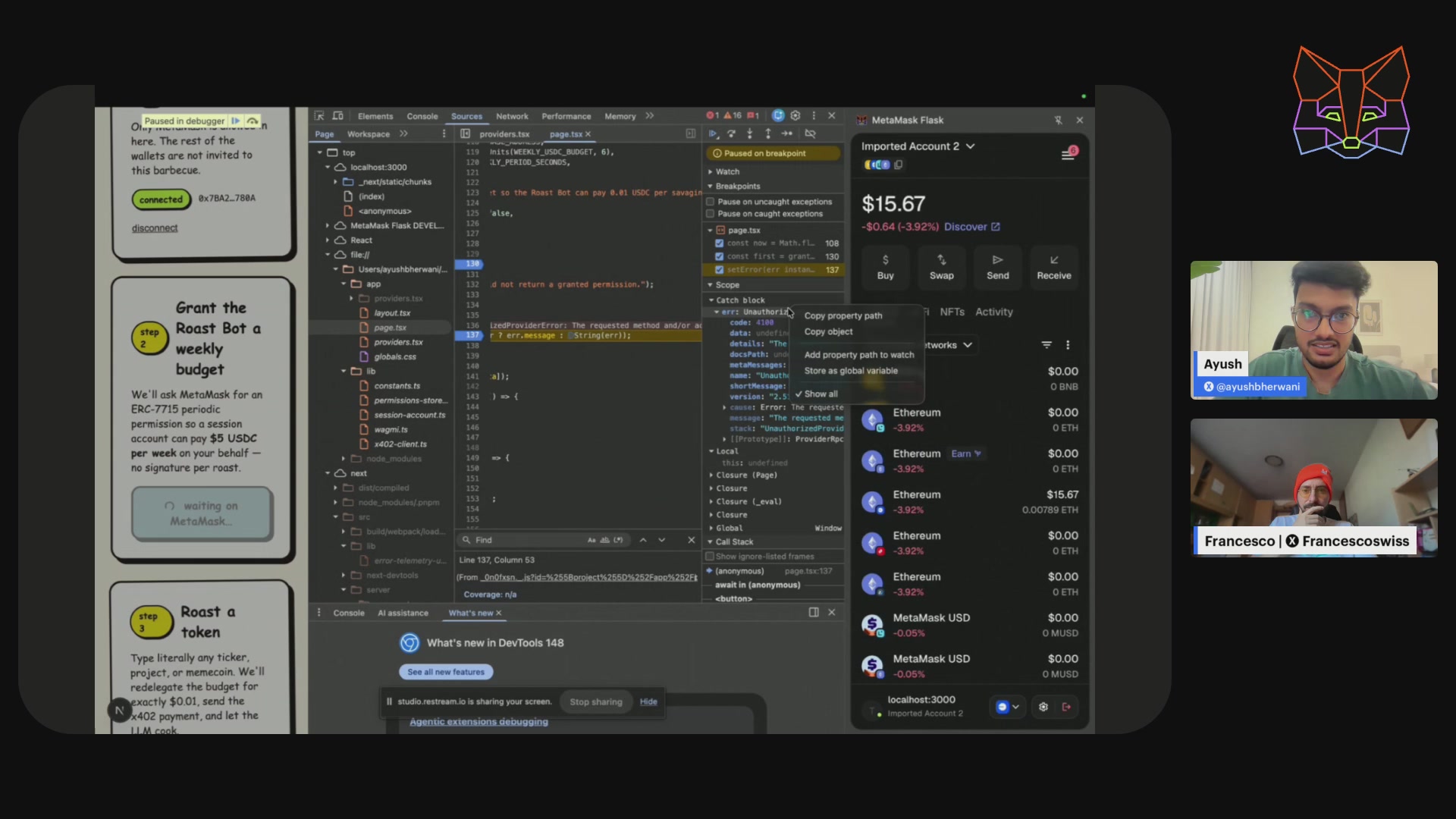The width and height of the screenshot is (1456, 819).
Task: Open layout.tsx in the file tree
Action: (x=392, y=313)
